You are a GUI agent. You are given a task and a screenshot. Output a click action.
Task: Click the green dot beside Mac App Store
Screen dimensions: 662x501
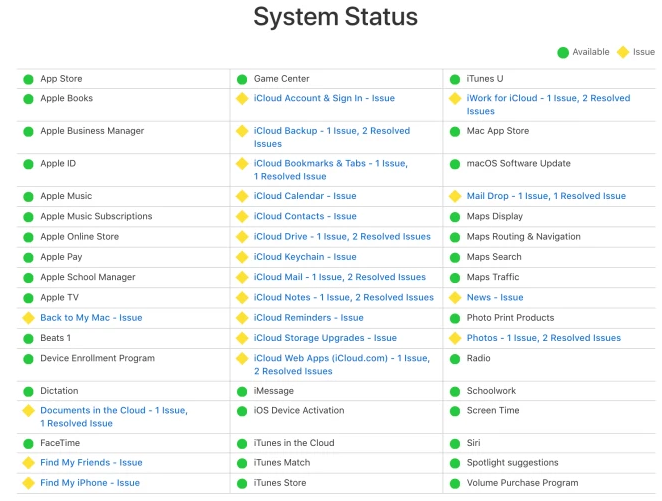[455, 132]
